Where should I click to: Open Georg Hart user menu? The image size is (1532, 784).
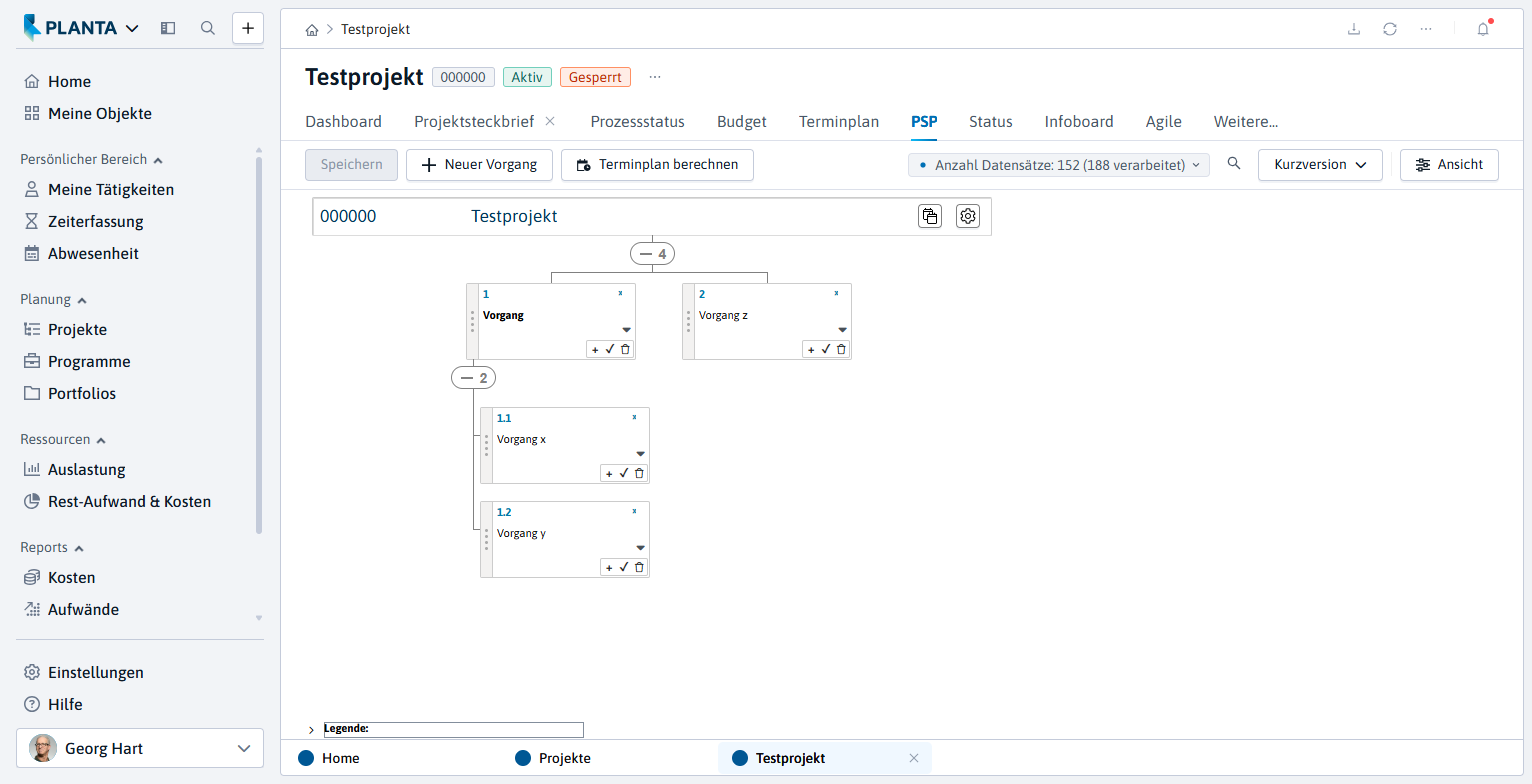pyautogui.click(x=140, y=748)
